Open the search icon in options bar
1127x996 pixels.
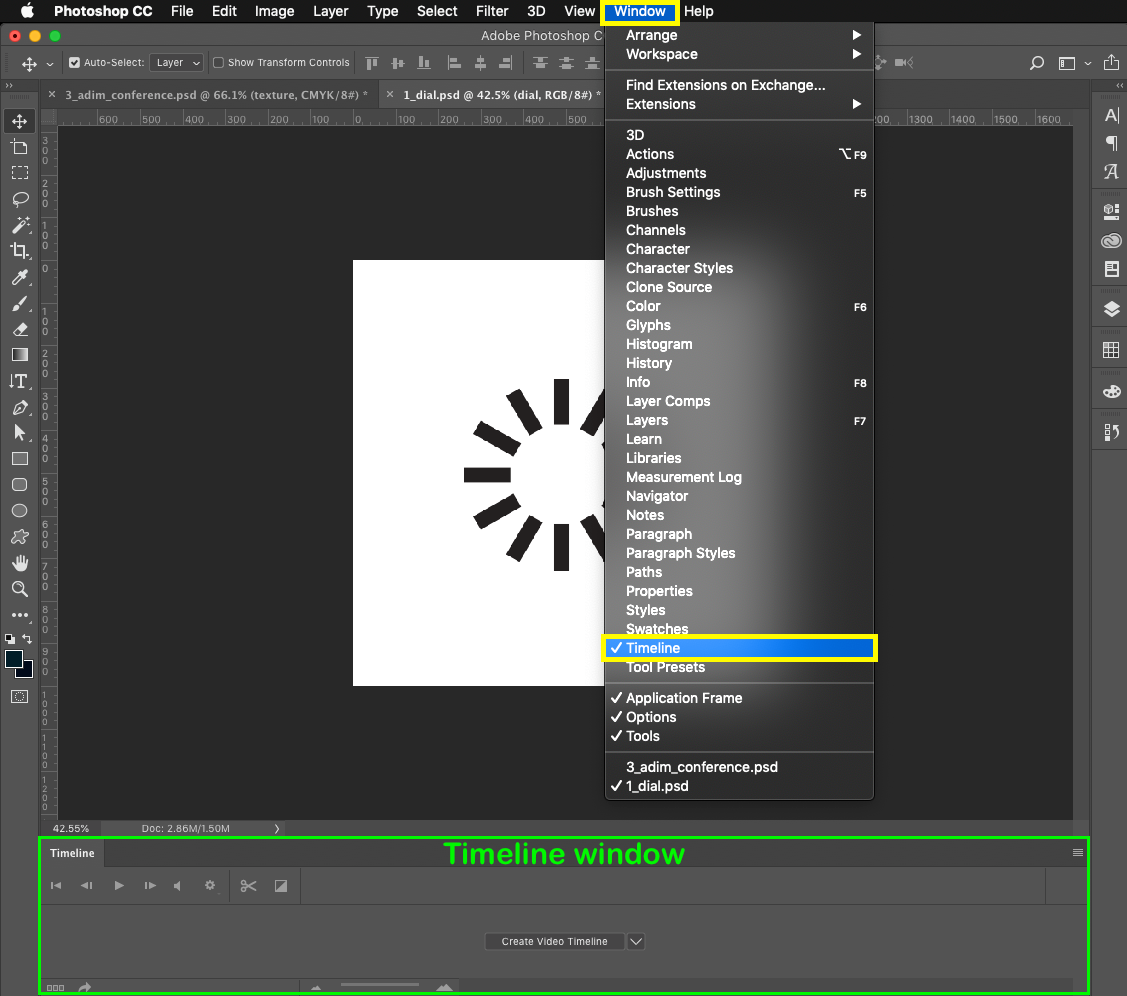(1036, 63)
